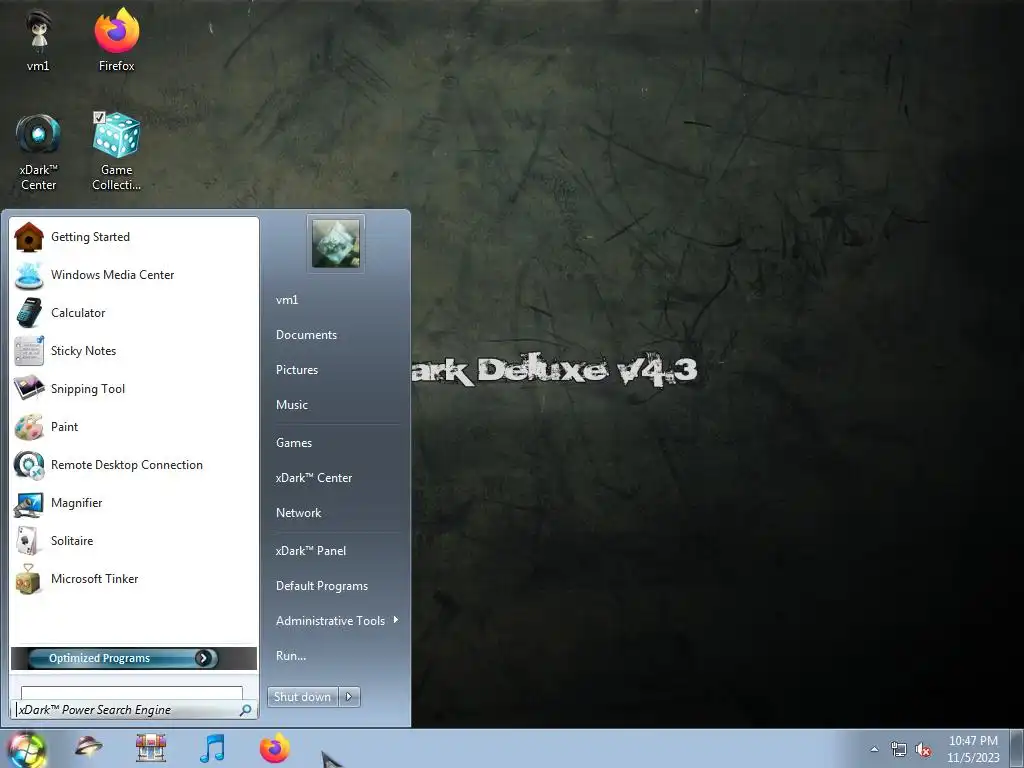
Task: Open Pictures from the Start menu
Action: [x=297, y=370]
